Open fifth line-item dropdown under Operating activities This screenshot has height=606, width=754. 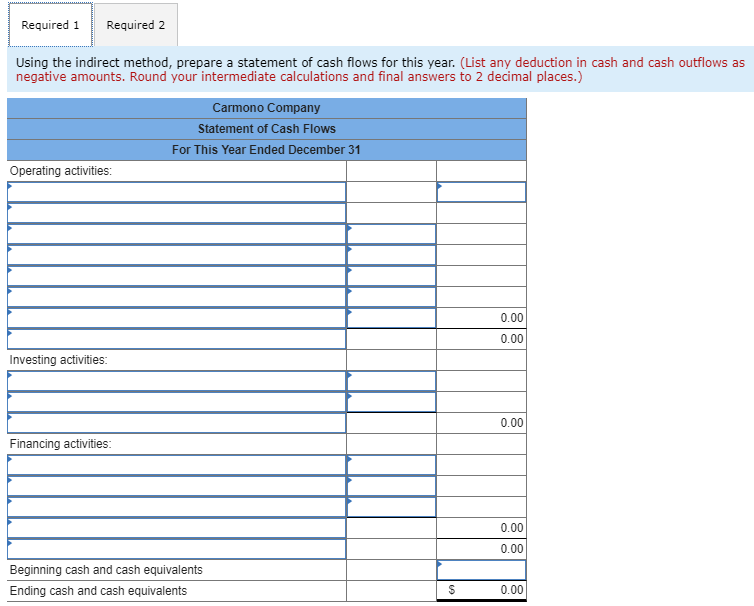(x=176, y=276)
